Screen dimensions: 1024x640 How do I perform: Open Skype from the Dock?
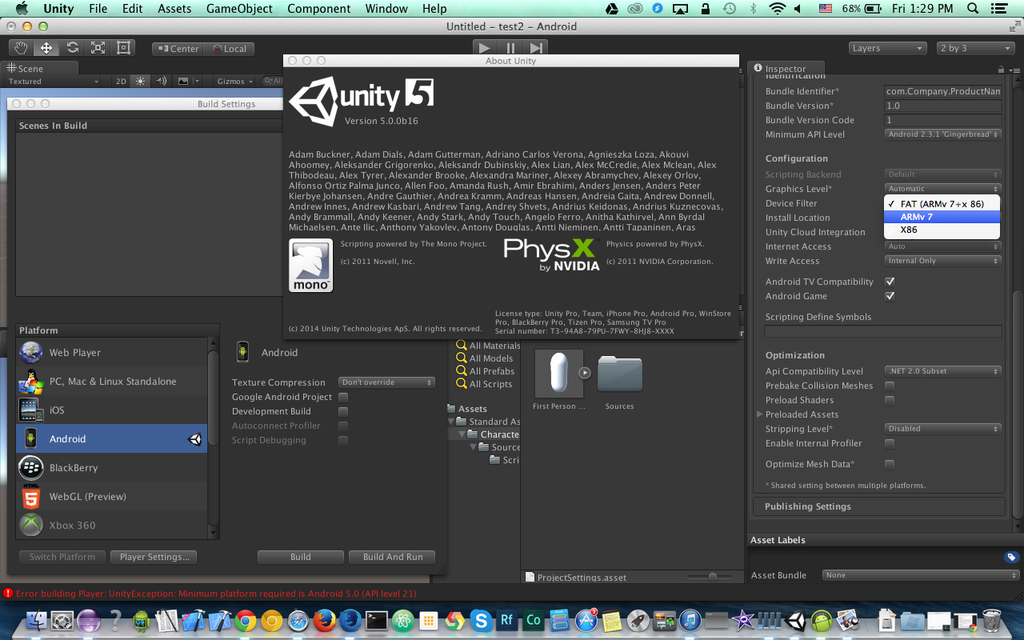(481, 620)
